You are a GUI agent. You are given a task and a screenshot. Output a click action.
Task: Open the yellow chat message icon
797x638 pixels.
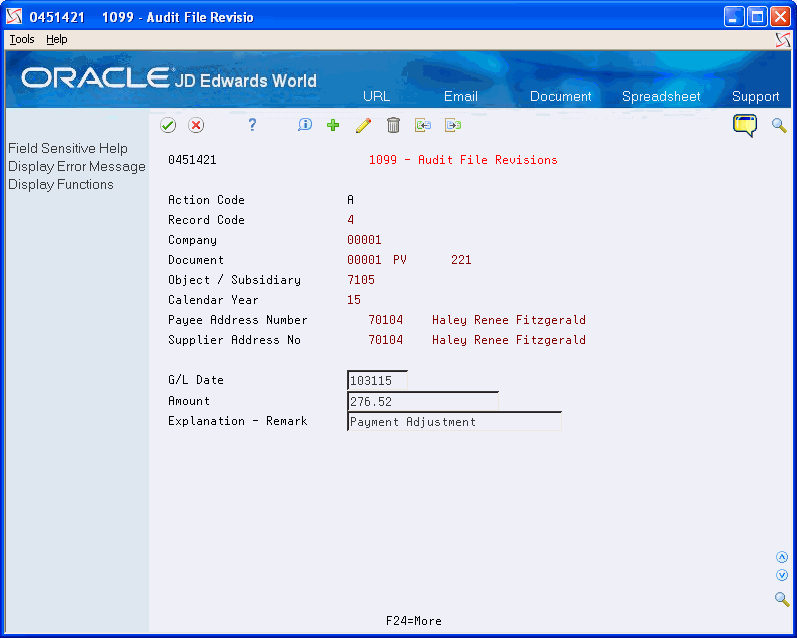[745, 125]
